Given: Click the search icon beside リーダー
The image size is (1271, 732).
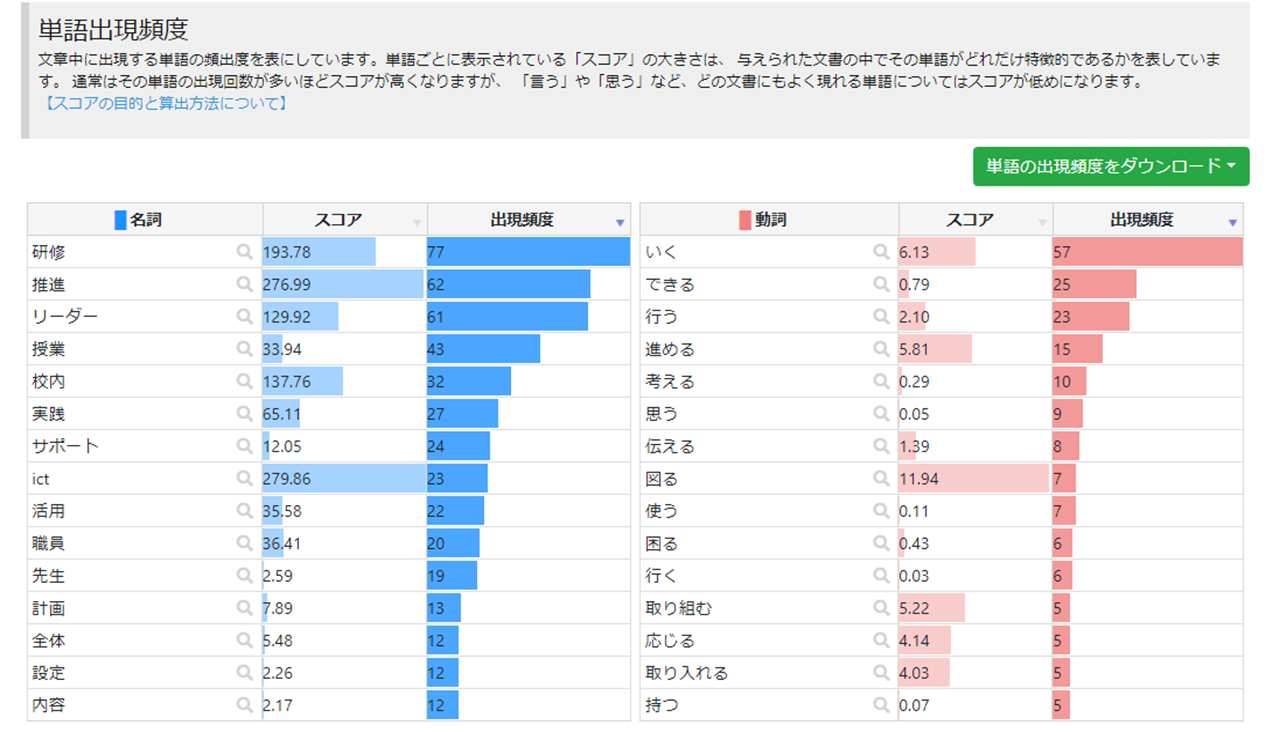Looking at the screenshot, I should coord(244,316).
